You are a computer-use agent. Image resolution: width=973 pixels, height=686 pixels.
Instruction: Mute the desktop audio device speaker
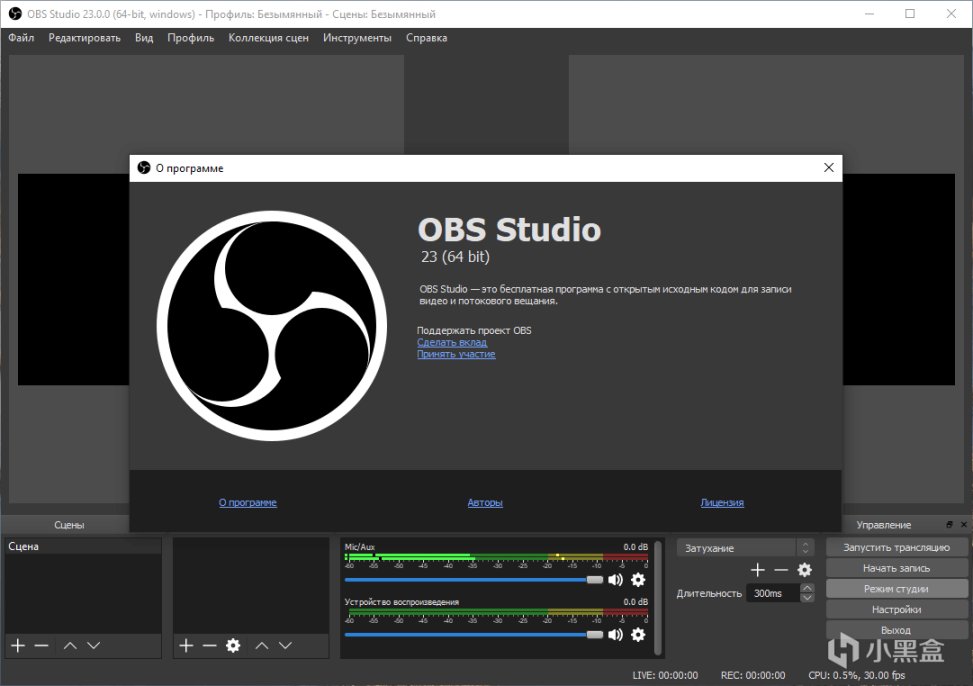615,634
